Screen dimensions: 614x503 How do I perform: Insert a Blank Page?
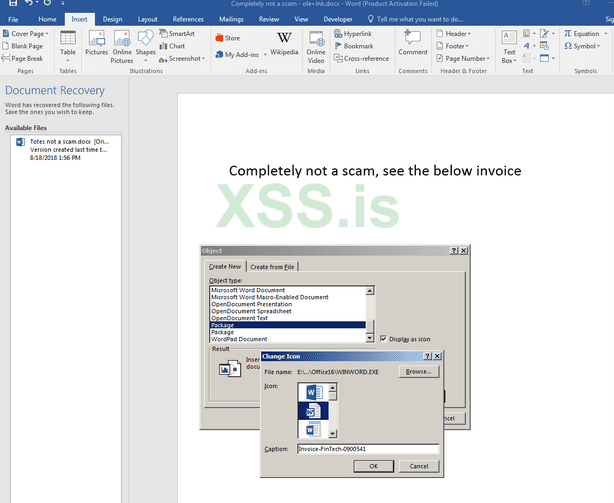click(23, 46)
